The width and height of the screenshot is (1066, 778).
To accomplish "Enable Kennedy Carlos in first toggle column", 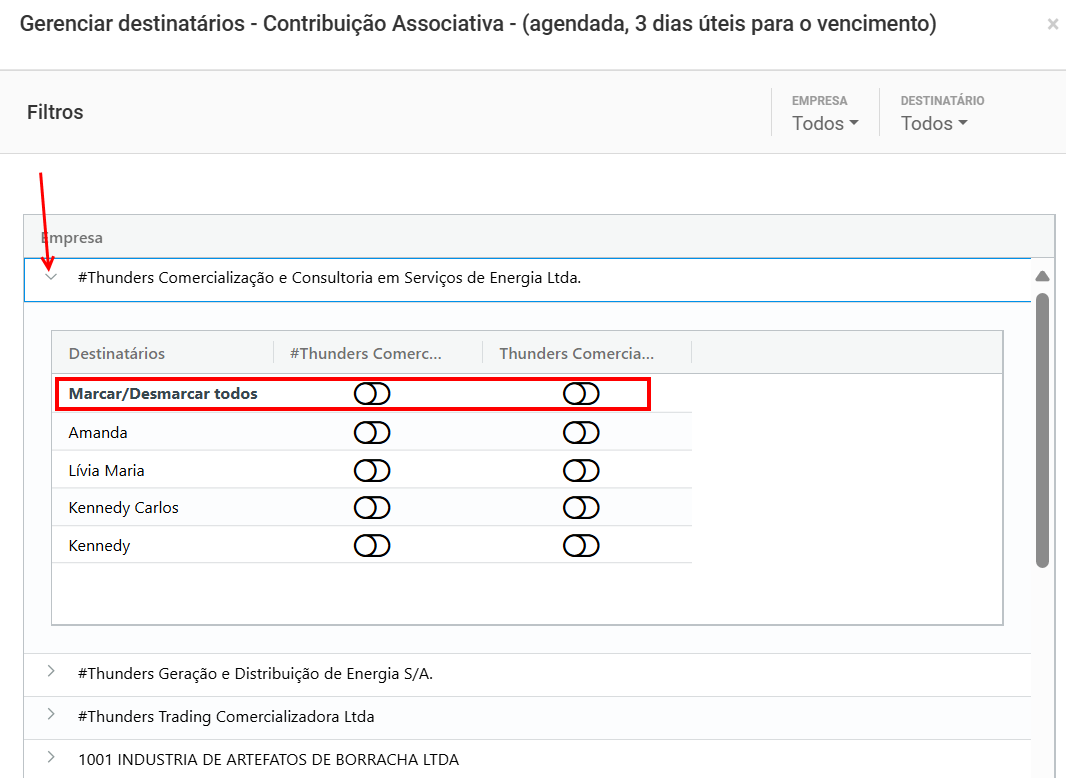I will coord(371,507).
